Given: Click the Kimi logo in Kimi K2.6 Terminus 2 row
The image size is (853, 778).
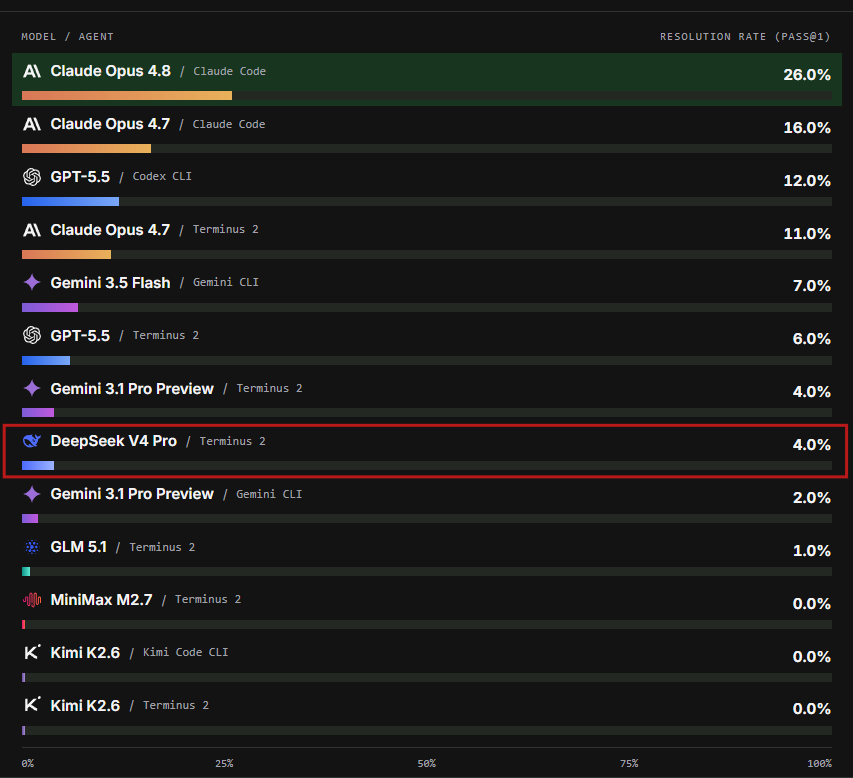Looking at the screenshot, I should point(32,705).
